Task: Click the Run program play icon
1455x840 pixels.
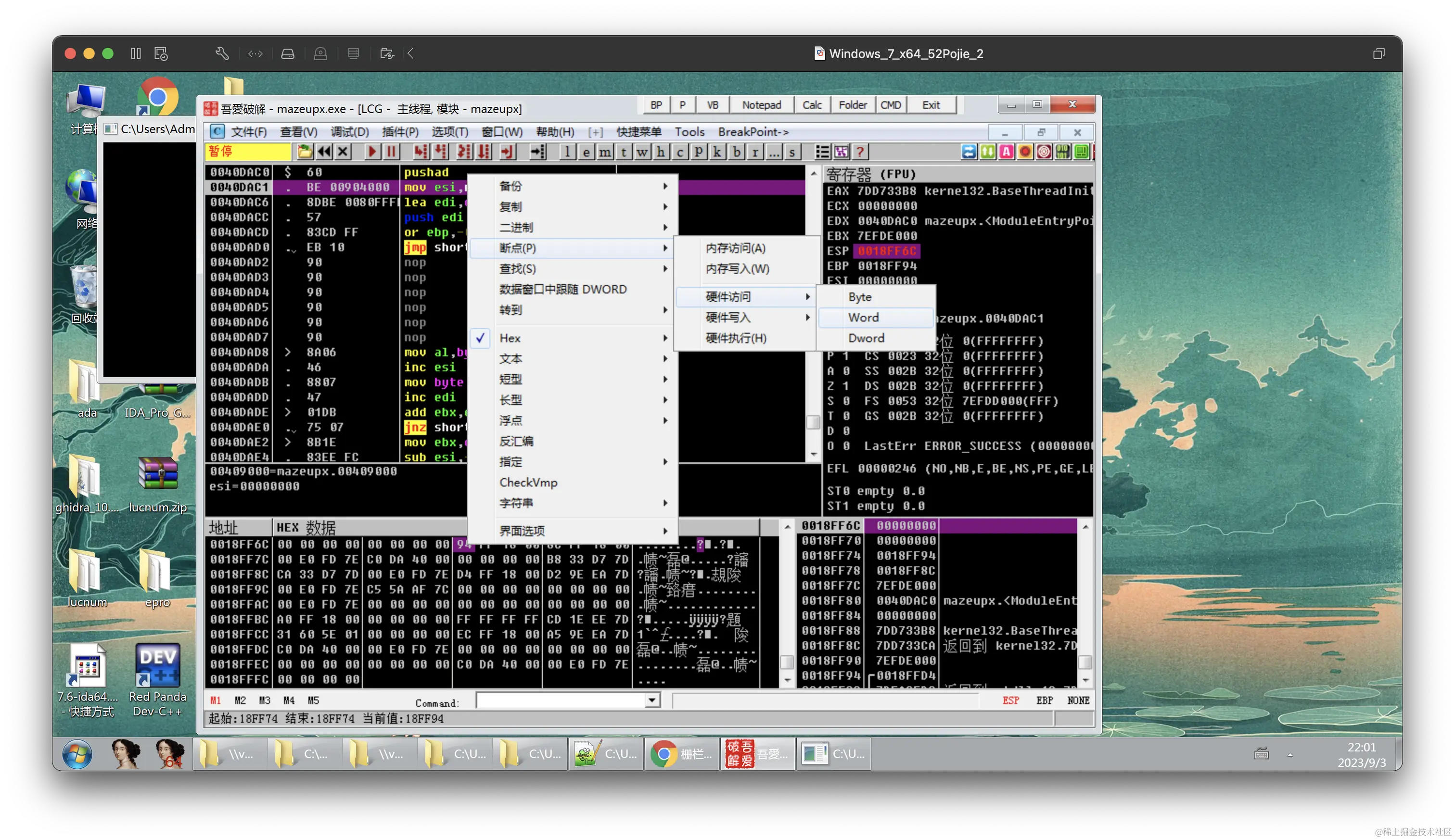Action: [371, 152]
